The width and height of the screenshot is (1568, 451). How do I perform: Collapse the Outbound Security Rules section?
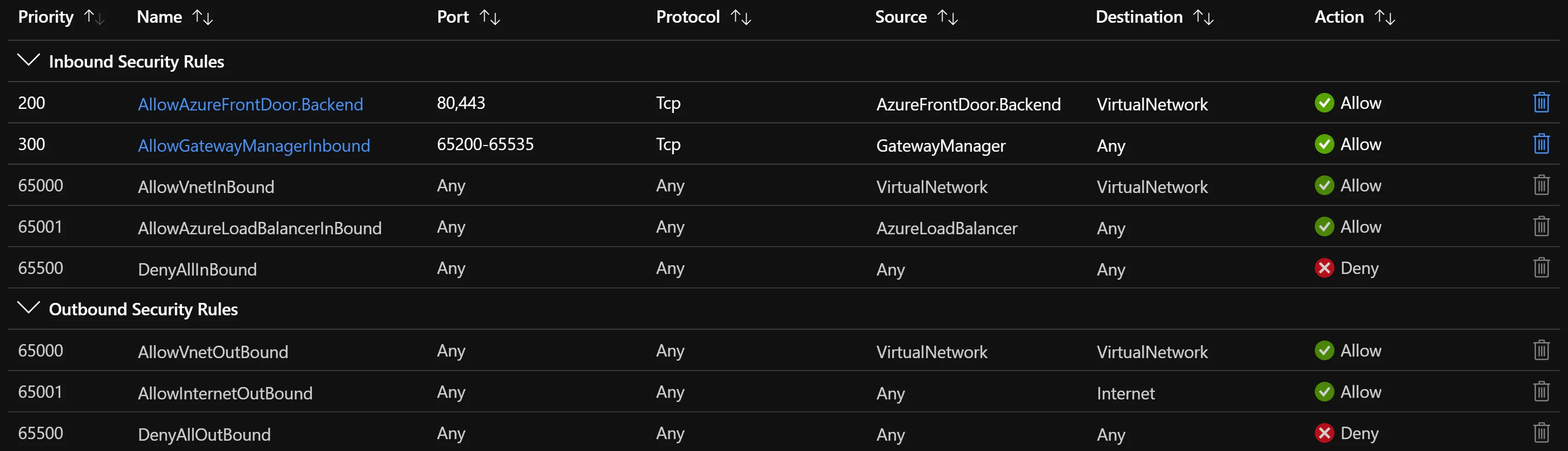point(28,308)
